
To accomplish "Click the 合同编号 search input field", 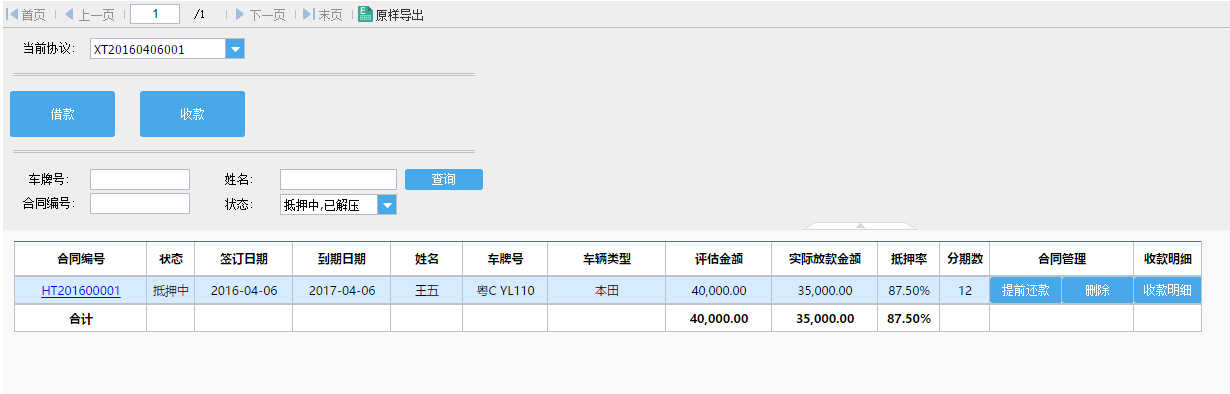I will [140, 203].
